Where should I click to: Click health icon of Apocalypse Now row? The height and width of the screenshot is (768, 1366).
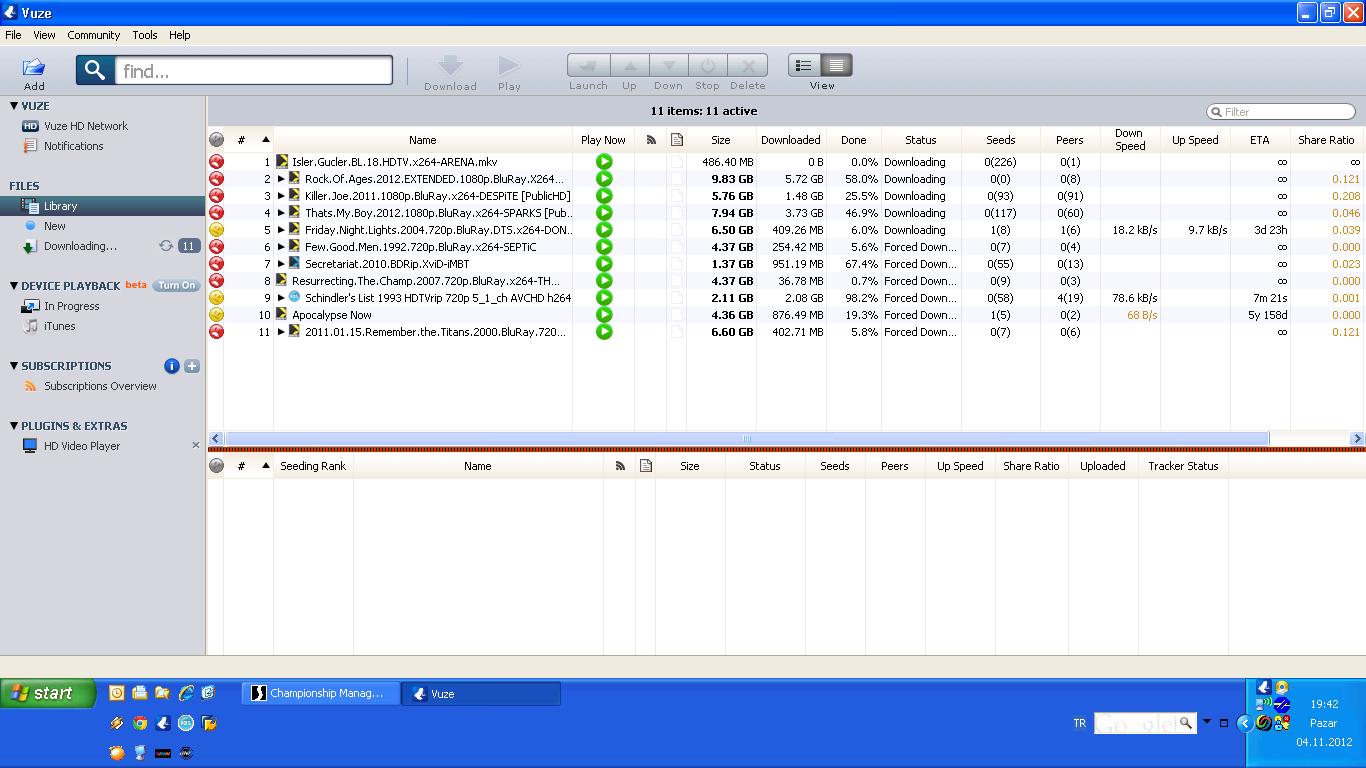[216, 315]
